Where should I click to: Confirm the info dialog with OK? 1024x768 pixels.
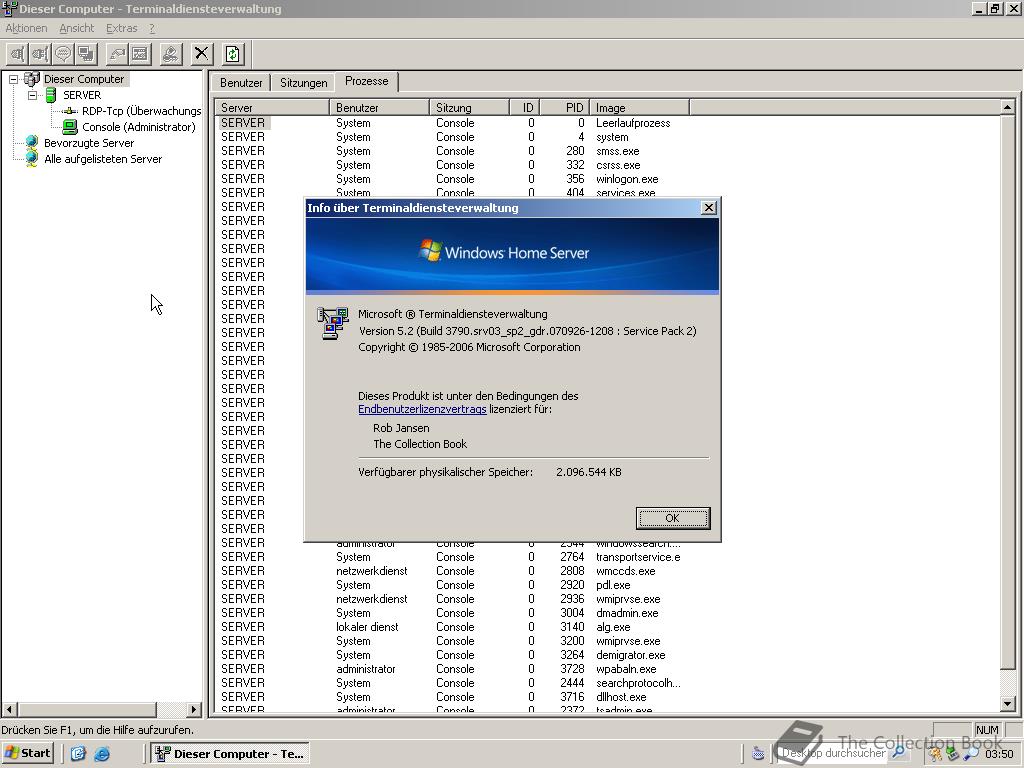point(673,518)
